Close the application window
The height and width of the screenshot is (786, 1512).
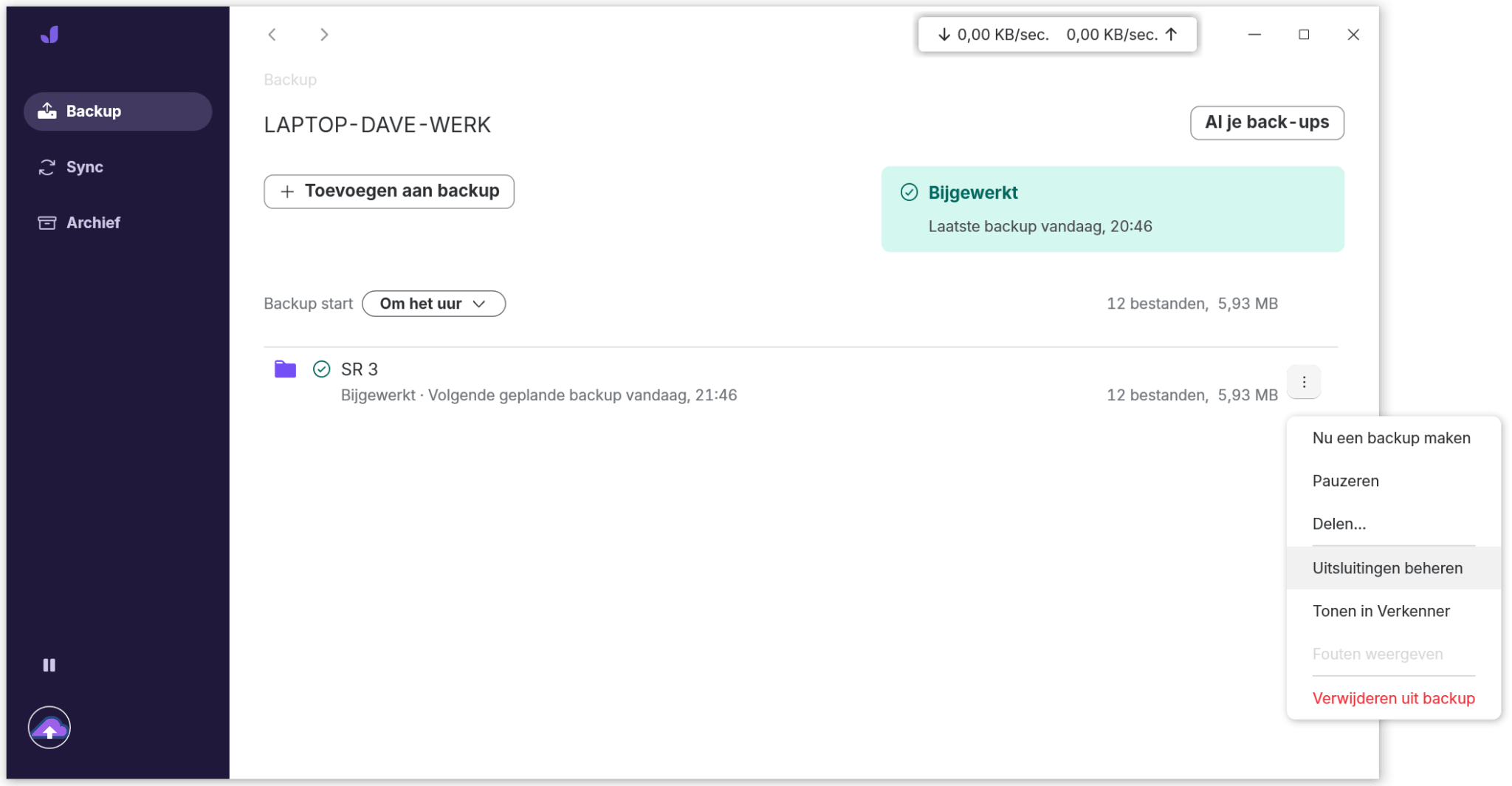tap(1353, 35)
